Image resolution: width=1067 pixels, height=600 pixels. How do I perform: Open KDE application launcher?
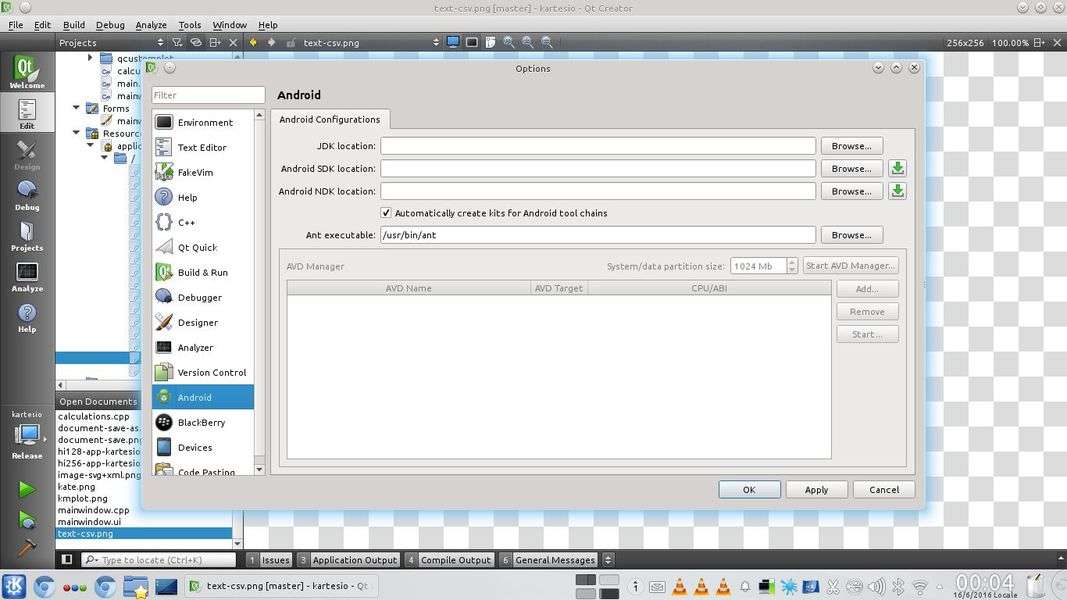(x=14, y=586)
